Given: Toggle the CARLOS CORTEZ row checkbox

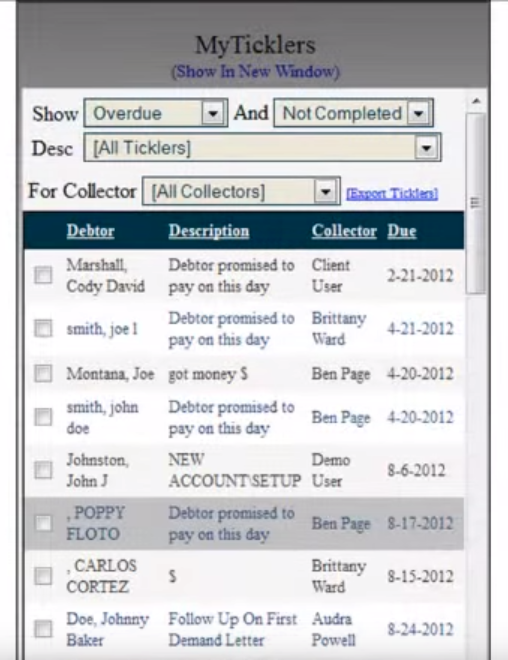Looking at the screenshot, I should 43,576.
